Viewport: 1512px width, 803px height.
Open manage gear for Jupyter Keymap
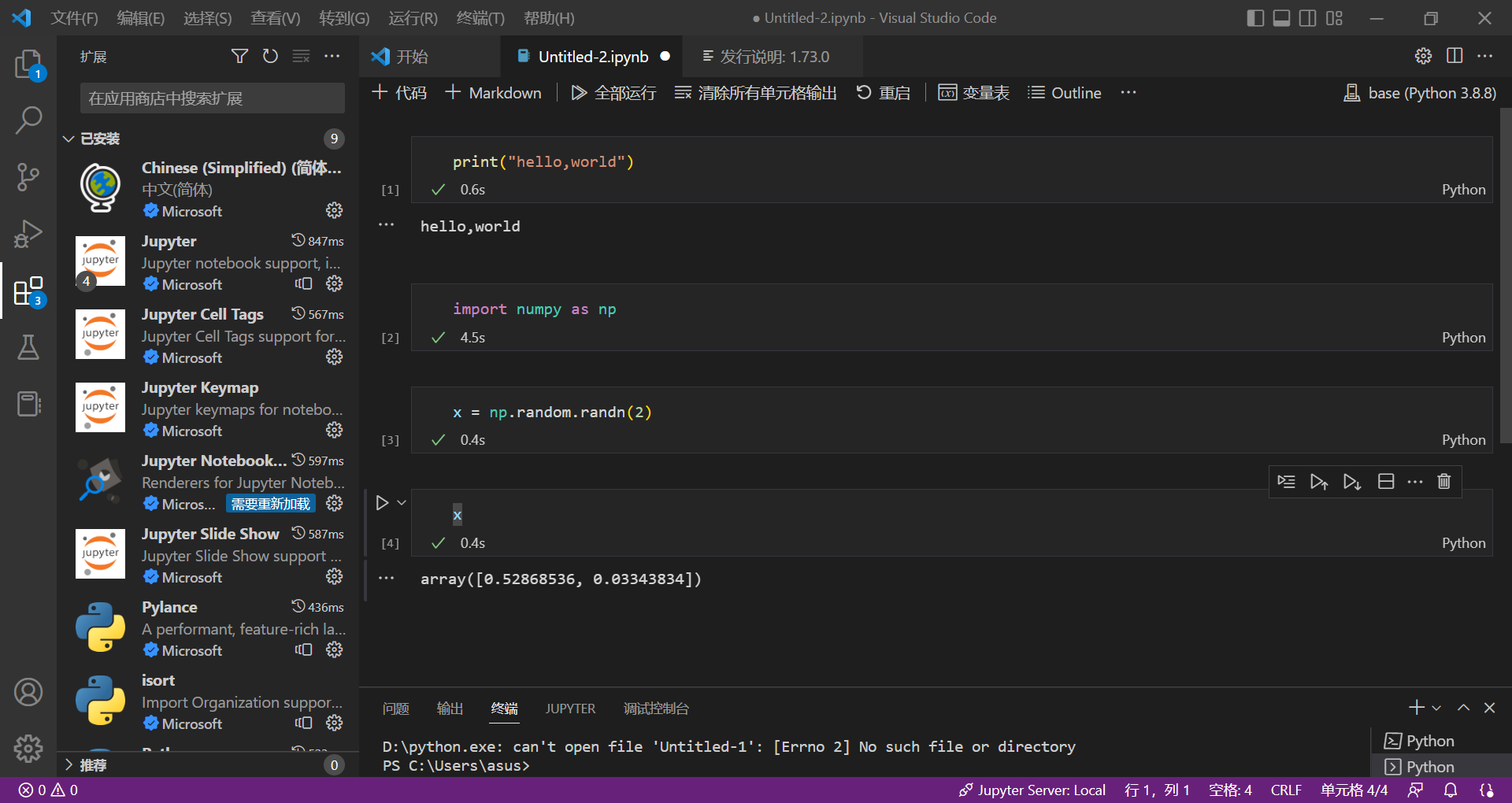pyautogui.click(x=335, y=431)
